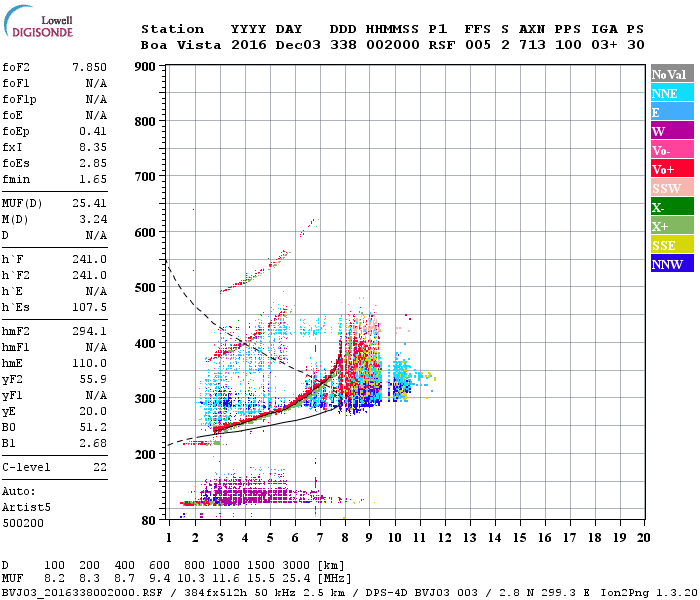This screenshot has width=700, height=600.
Task: Click the AXN value 713
Action: tap(532, 45)
